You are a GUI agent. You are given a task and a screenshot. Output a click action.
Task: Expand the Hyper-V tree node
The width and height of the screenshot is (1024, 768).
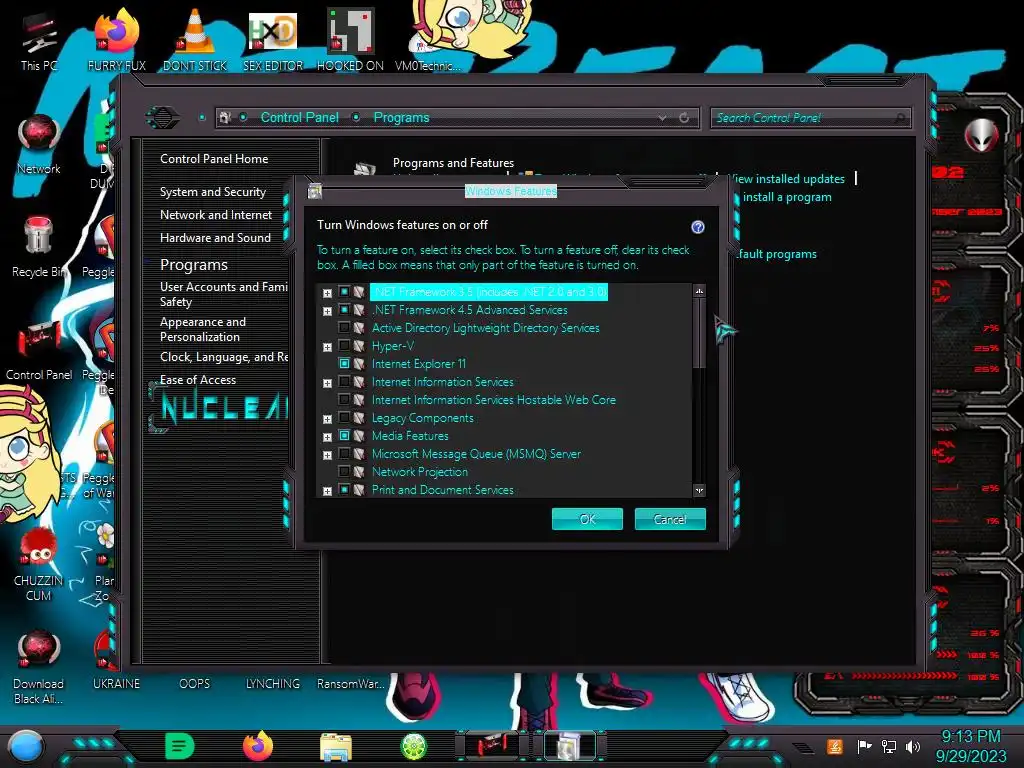click(327, 347)
